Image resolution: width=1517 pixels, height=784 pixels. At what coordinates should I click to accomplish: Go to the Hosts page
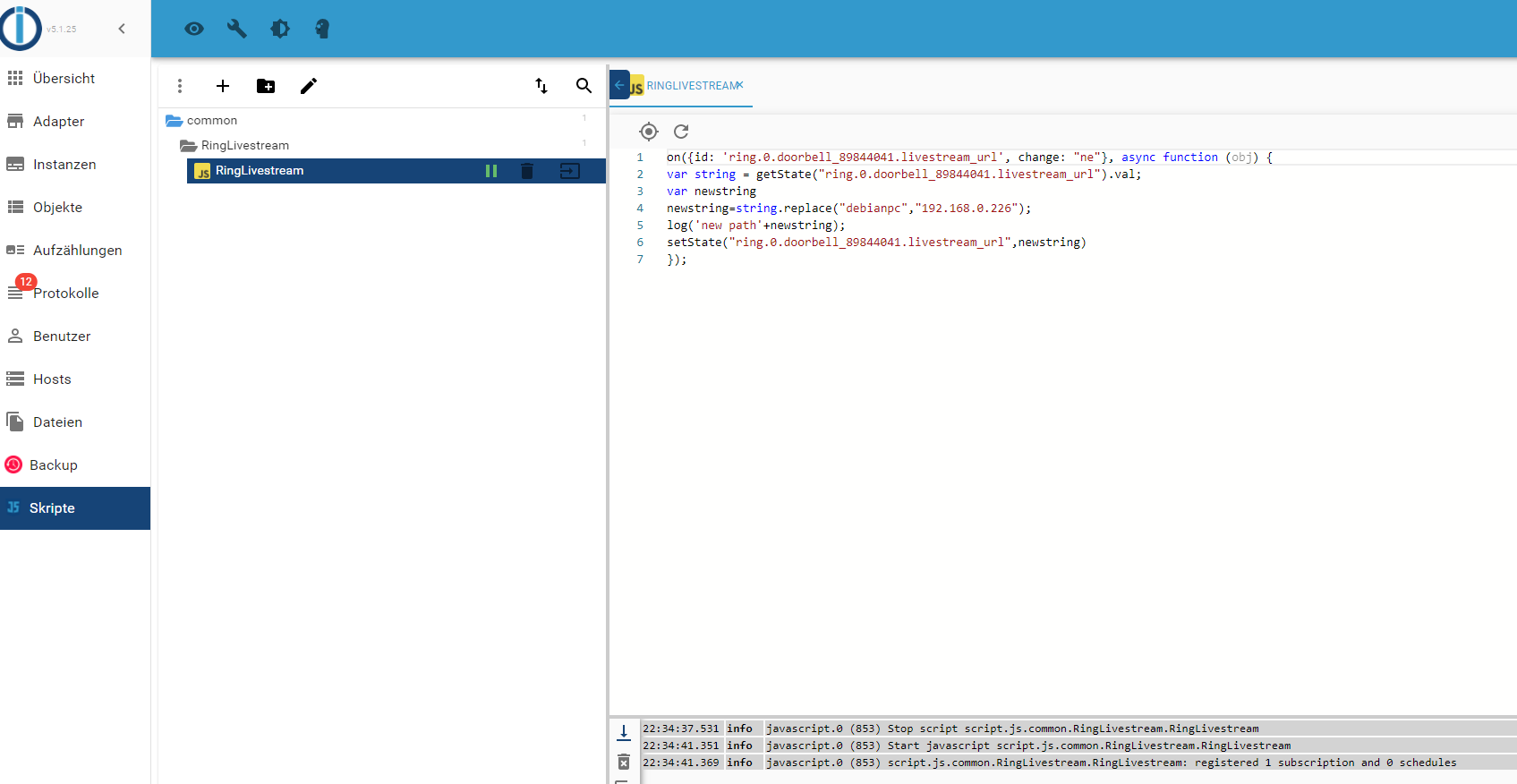[75, 379]
